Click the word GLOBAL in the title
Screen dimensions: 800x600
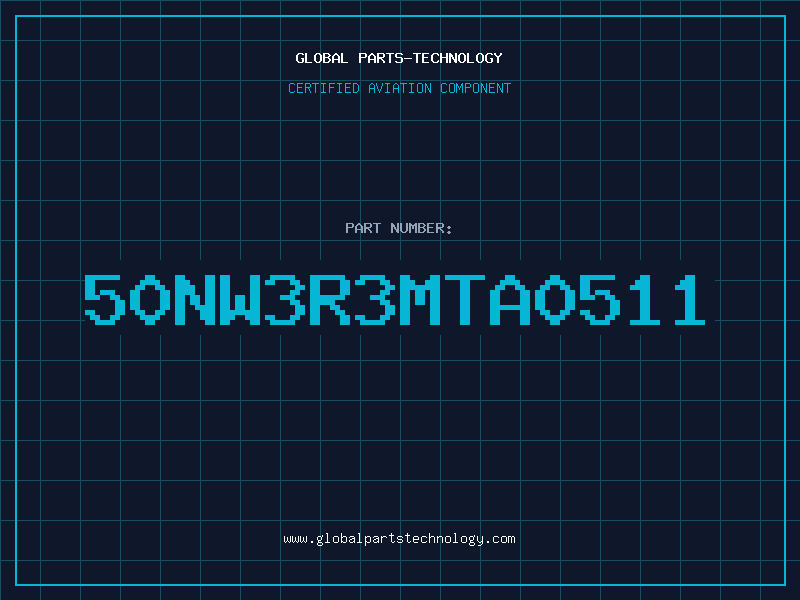click(x=321, y=58)
